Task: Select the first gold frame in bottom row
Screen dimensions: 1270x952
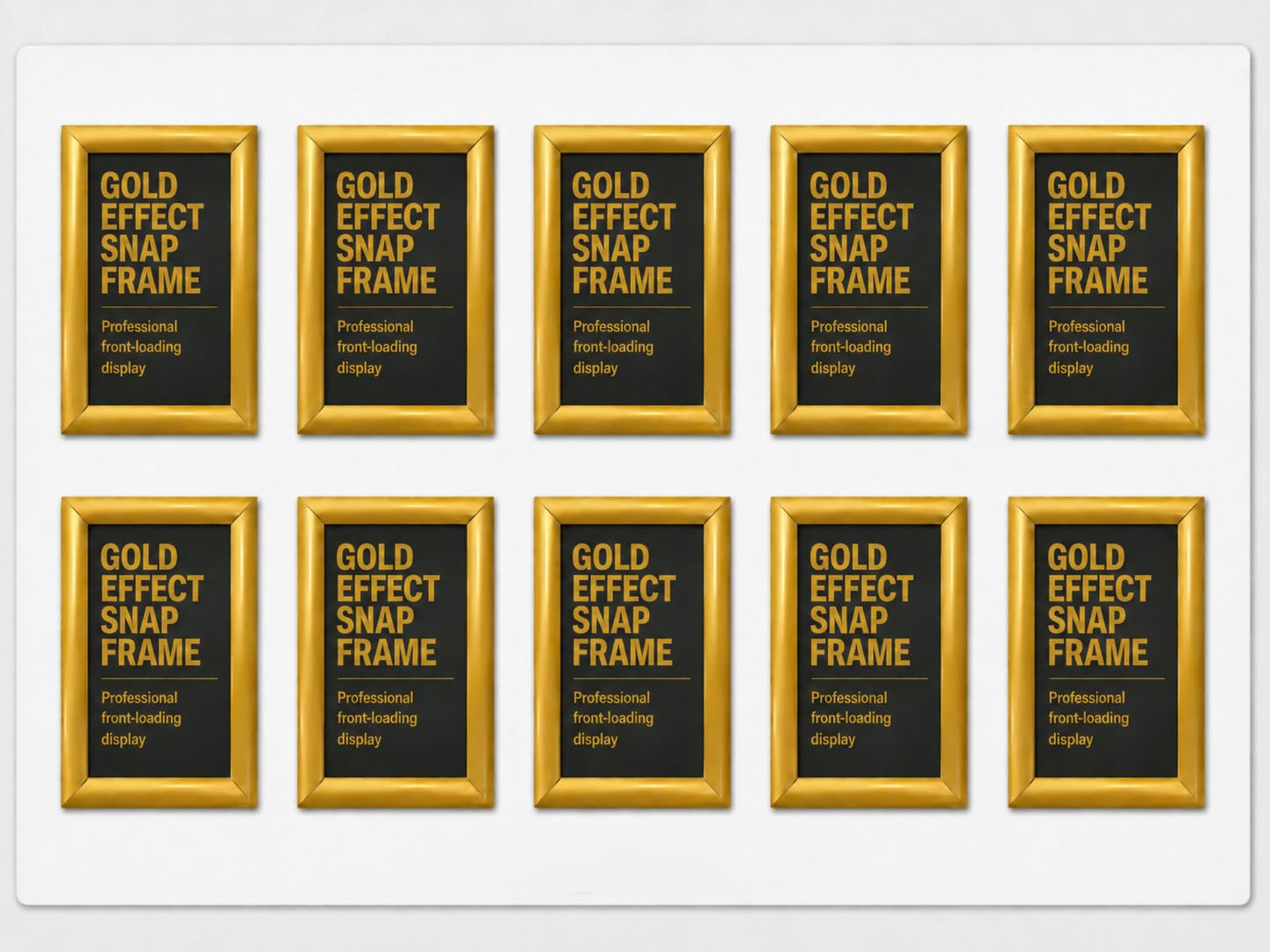Action: point(159,652)
